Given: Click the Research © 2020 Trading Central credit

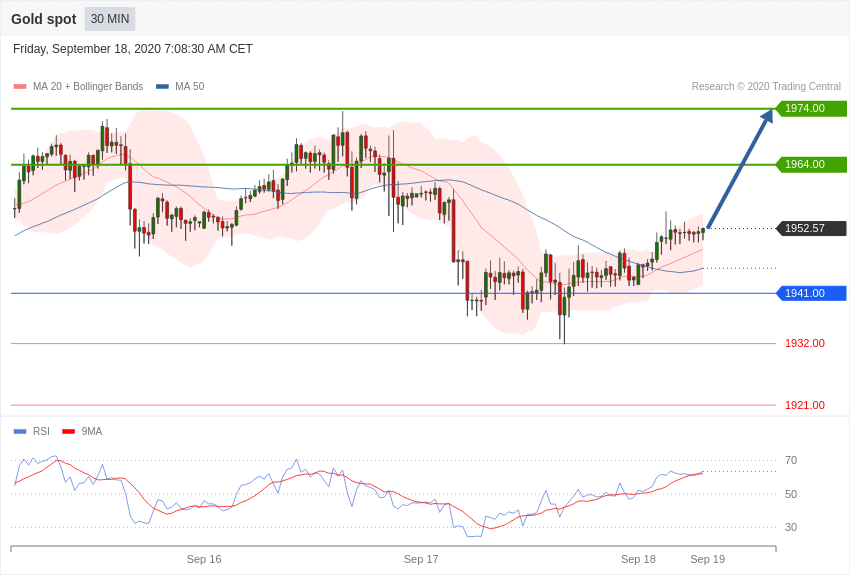Looking at the screenshot, I should pos(766,86).
